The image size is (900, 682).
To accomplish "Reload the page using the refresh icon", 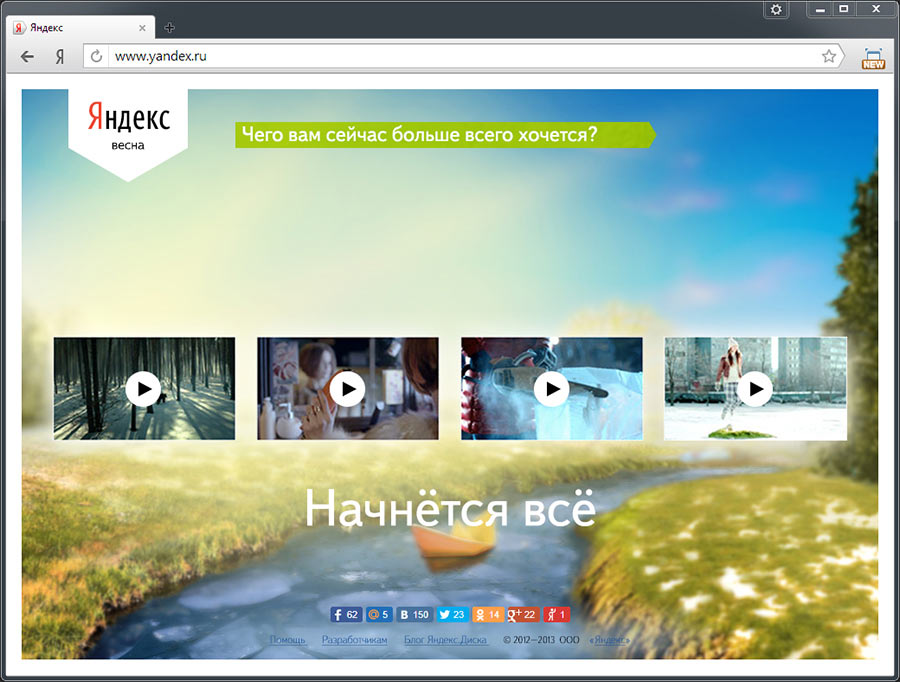I will pos(97,57).
